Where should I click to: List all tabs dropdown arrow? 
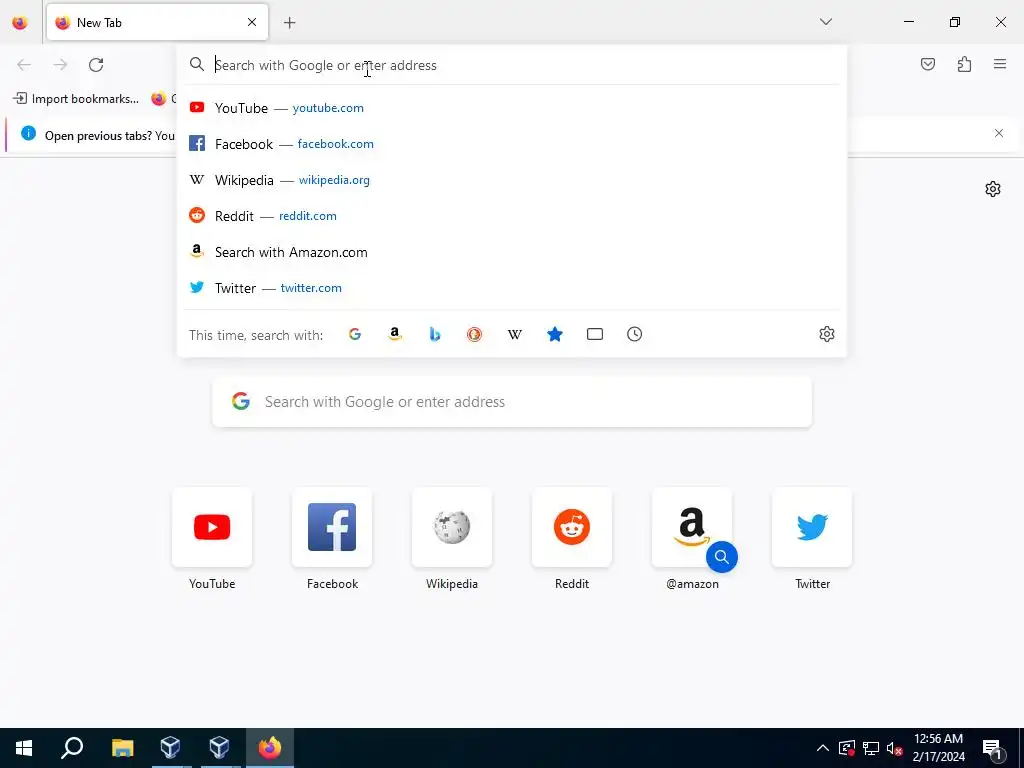point(825,22)
